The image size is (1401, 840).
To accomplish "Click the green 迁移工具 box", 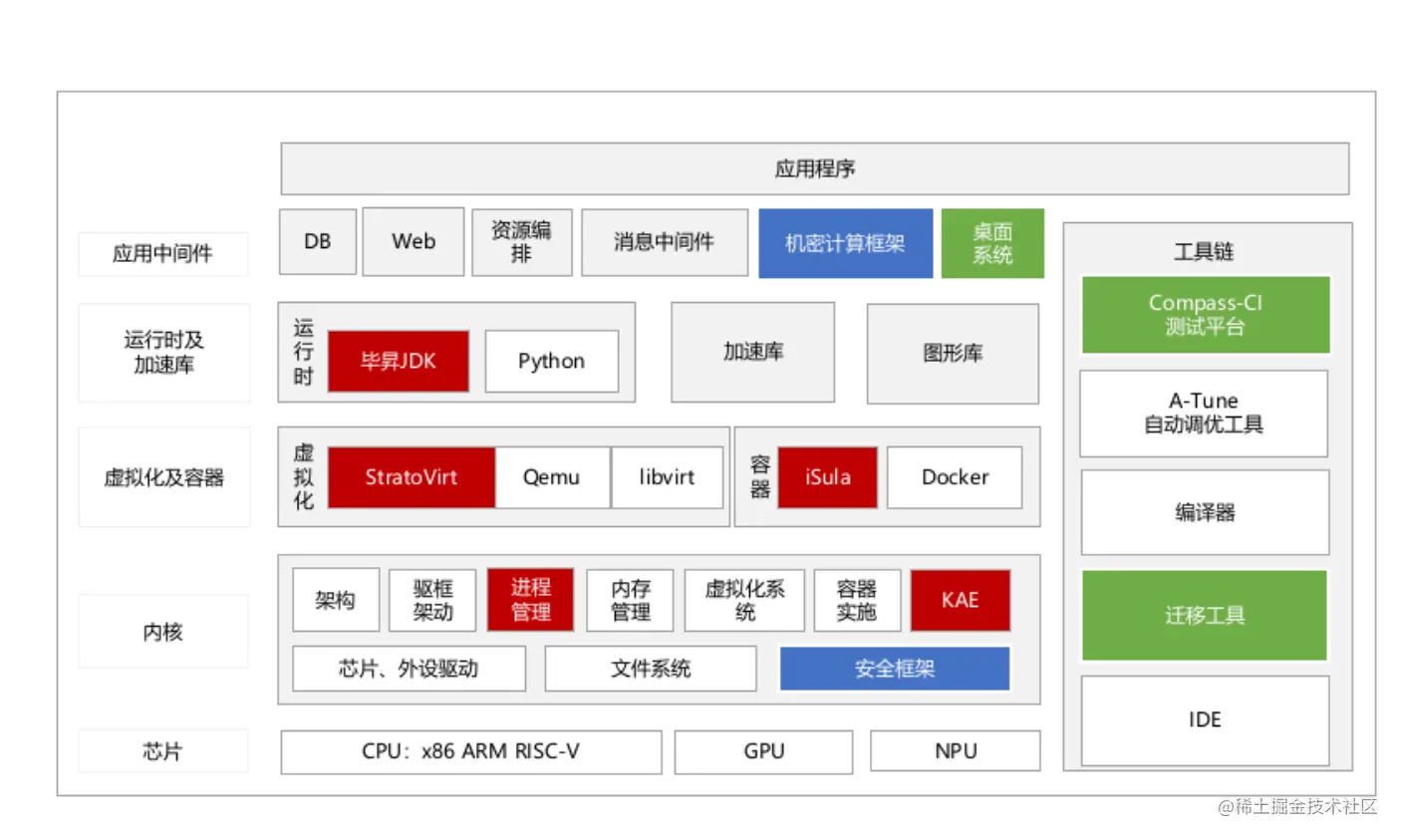I will (1205, 616).
